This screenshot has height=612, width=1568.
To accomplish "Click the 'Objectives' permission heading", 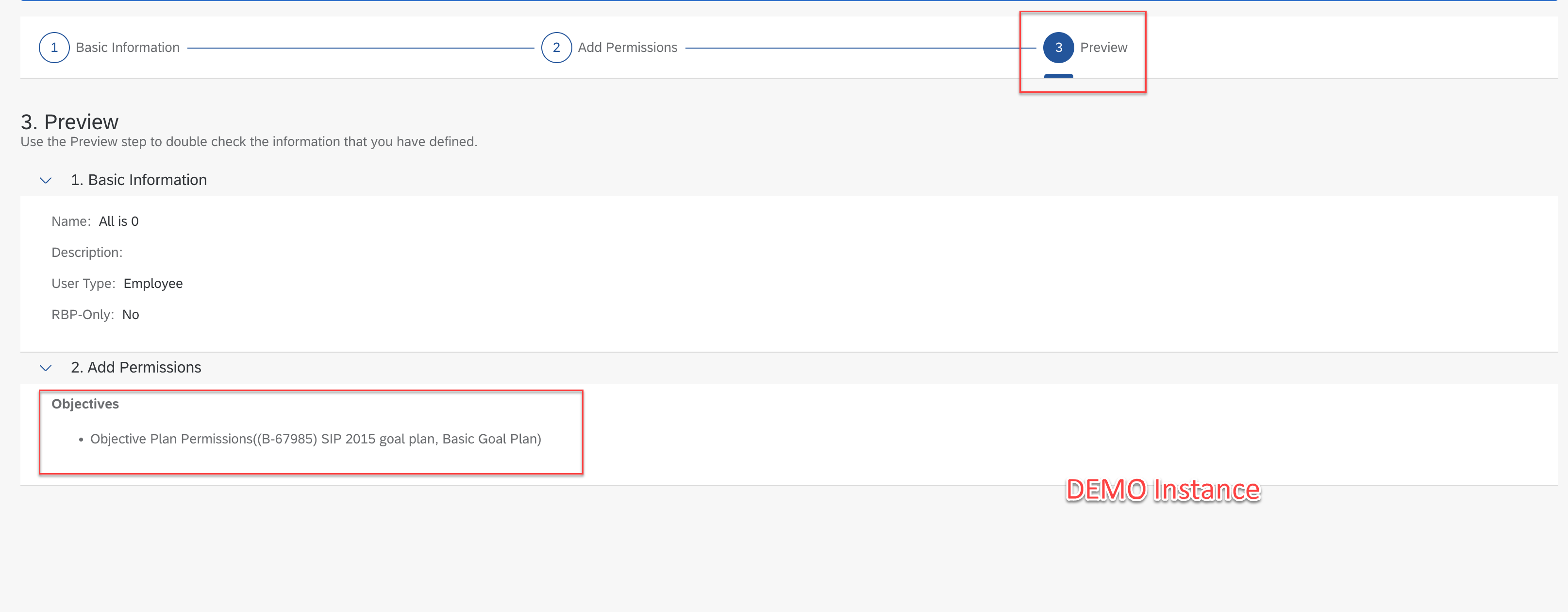I will [x=85, y=404].
